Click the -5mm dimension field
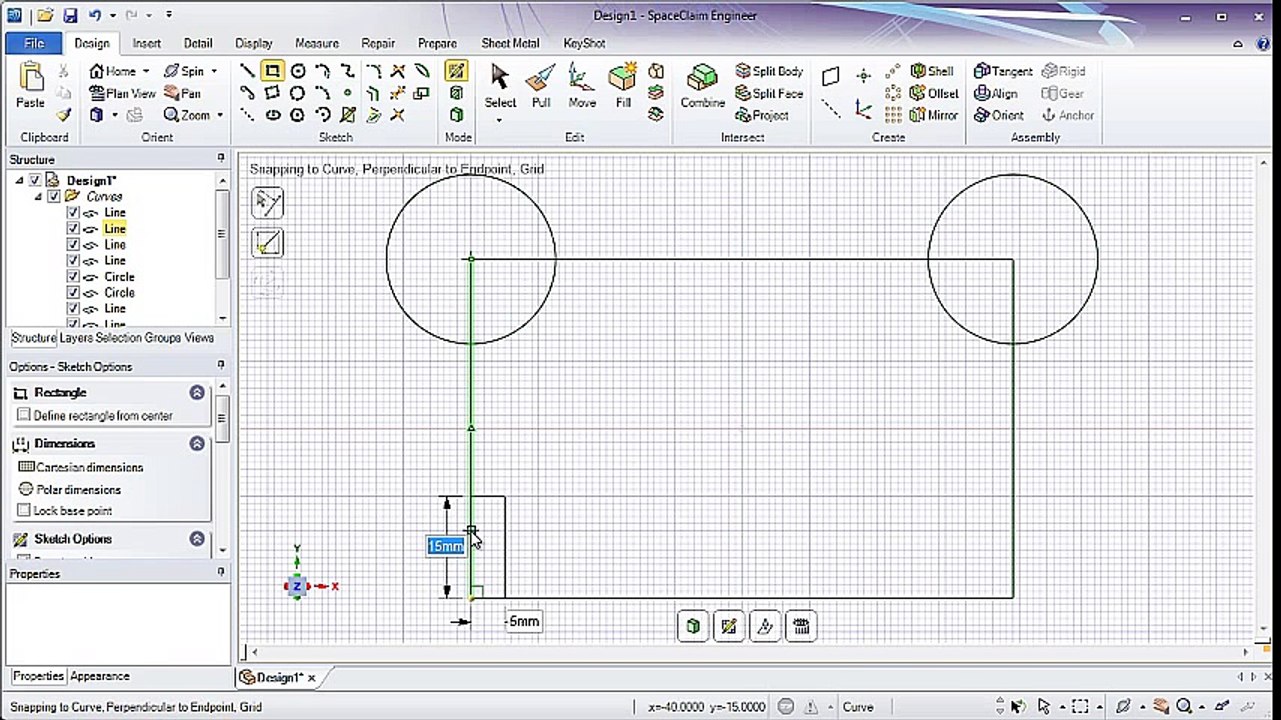Screen dimensions: 1281x720 [x=523, y=621]
